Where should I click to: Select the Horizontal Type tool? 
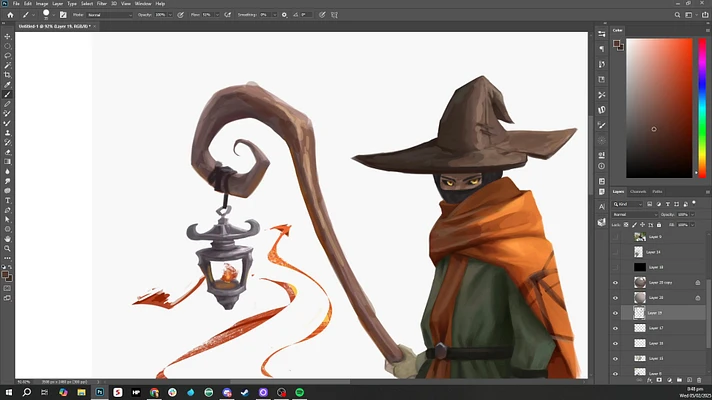point(7,200)
